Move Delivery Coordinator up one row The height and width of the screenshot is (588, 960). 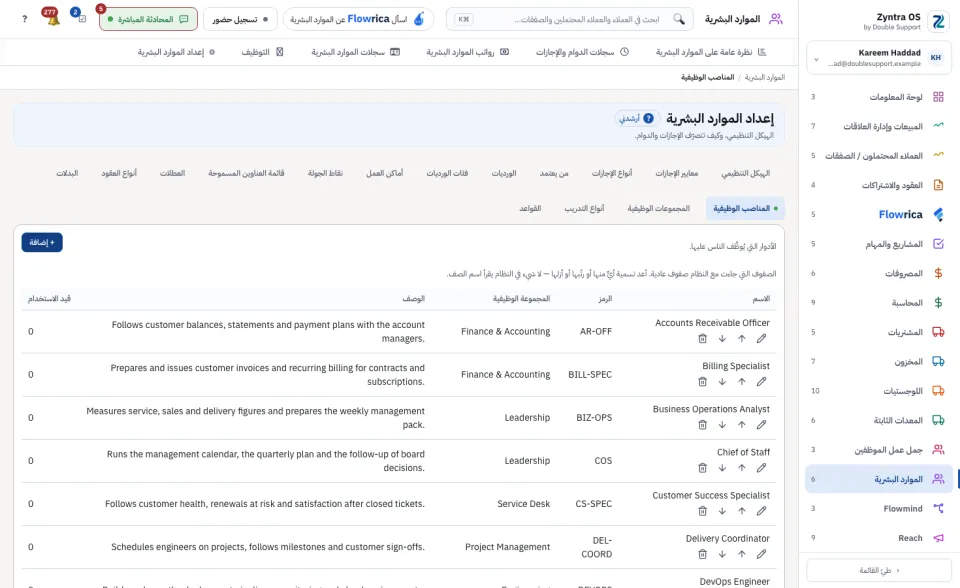coord(741,554)
